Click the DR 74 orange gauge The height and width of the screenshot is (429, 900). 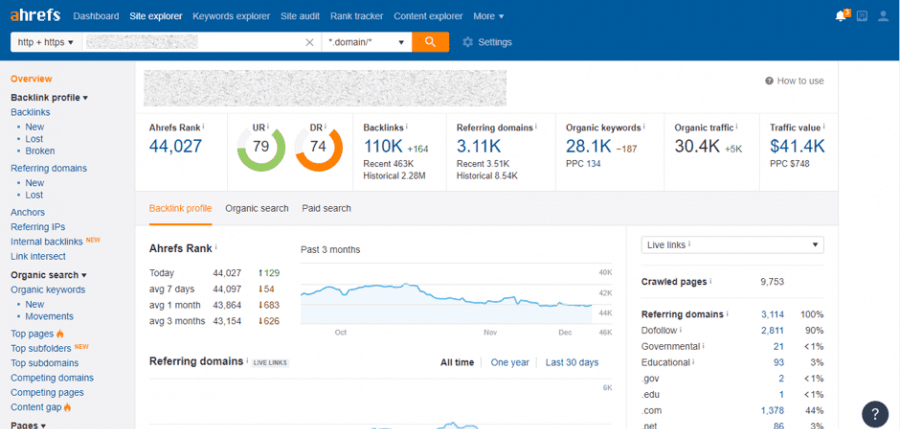[x=319, y=147]
